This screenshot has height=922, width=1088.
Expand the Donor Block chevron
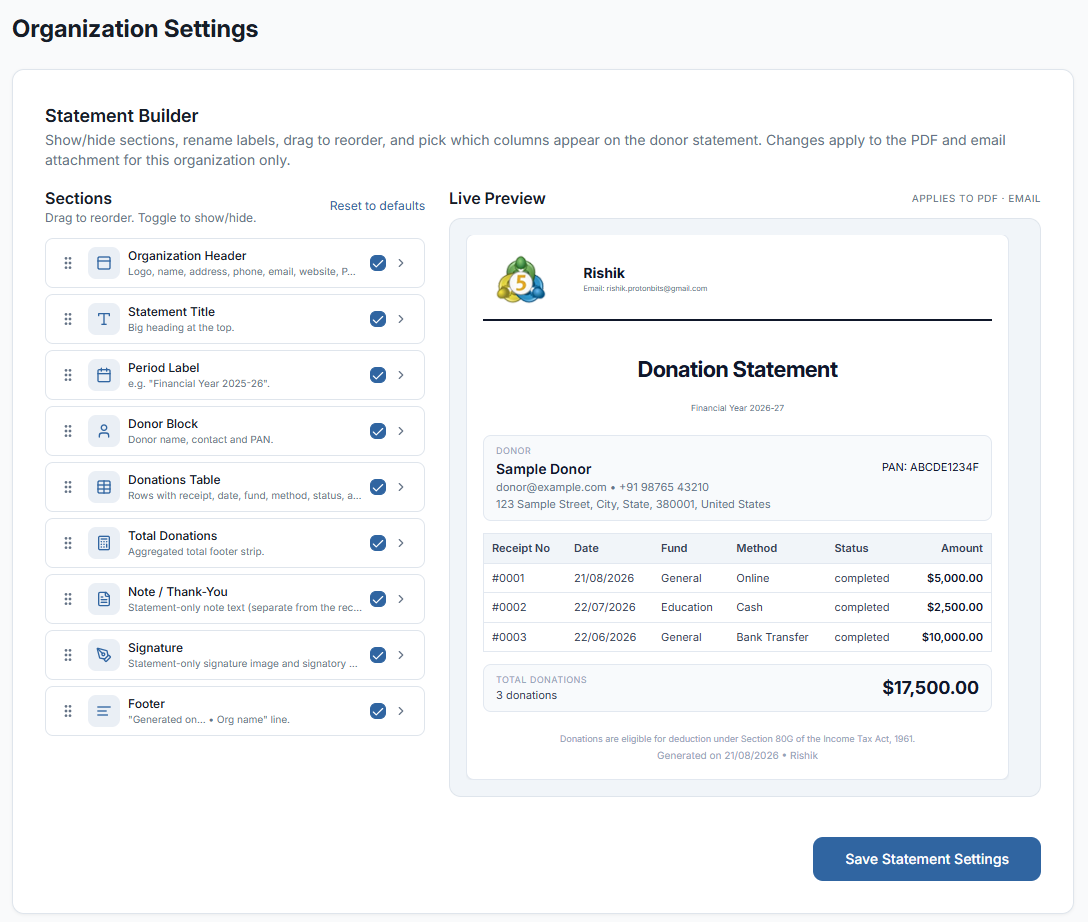point(401,431)
